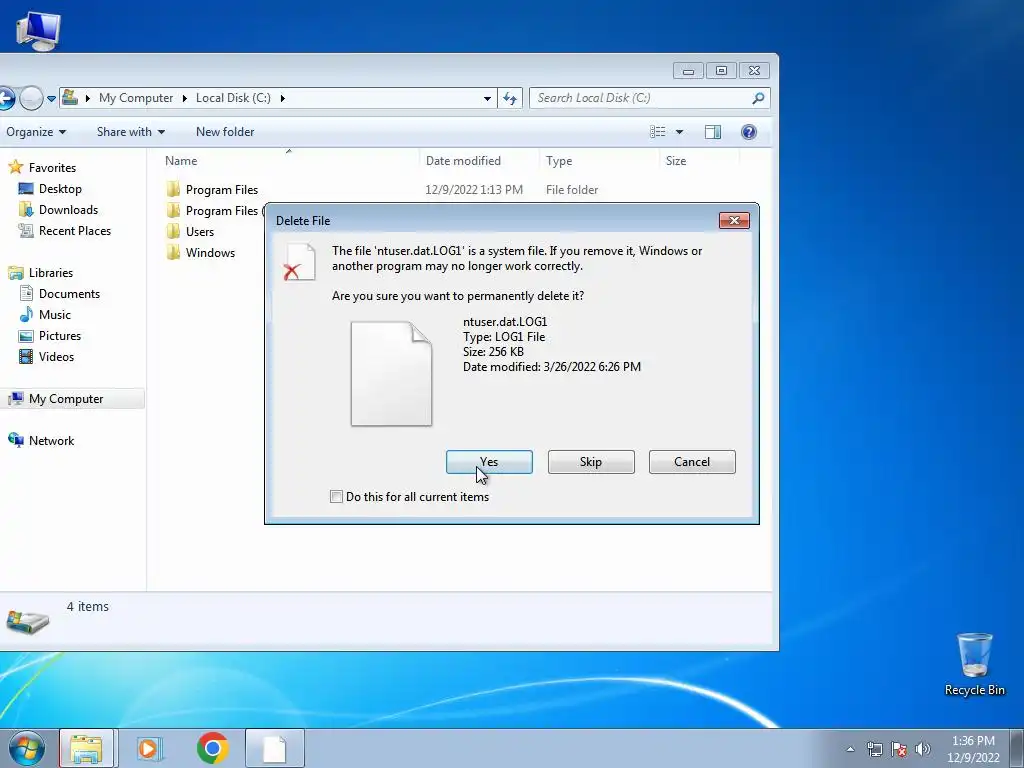The height and width of the screenshot is (768, 1024).
Task: Click the Start button
Action: tap(27, 748)
